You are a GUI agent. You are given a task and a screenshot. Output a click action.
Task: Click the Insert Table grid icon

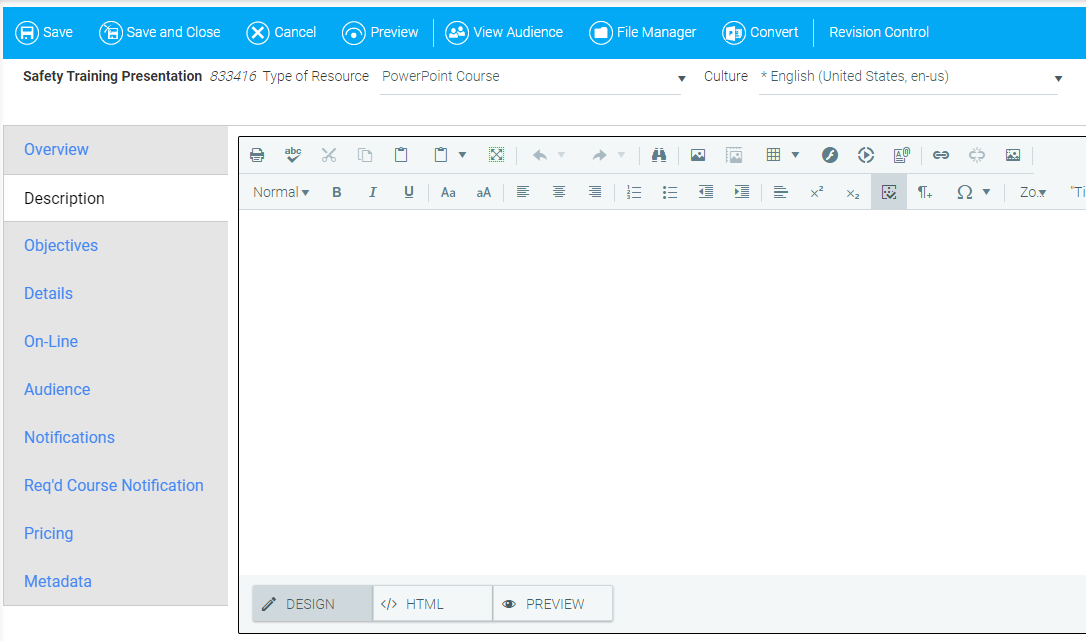pyautogui.click(x=774, y=155)
